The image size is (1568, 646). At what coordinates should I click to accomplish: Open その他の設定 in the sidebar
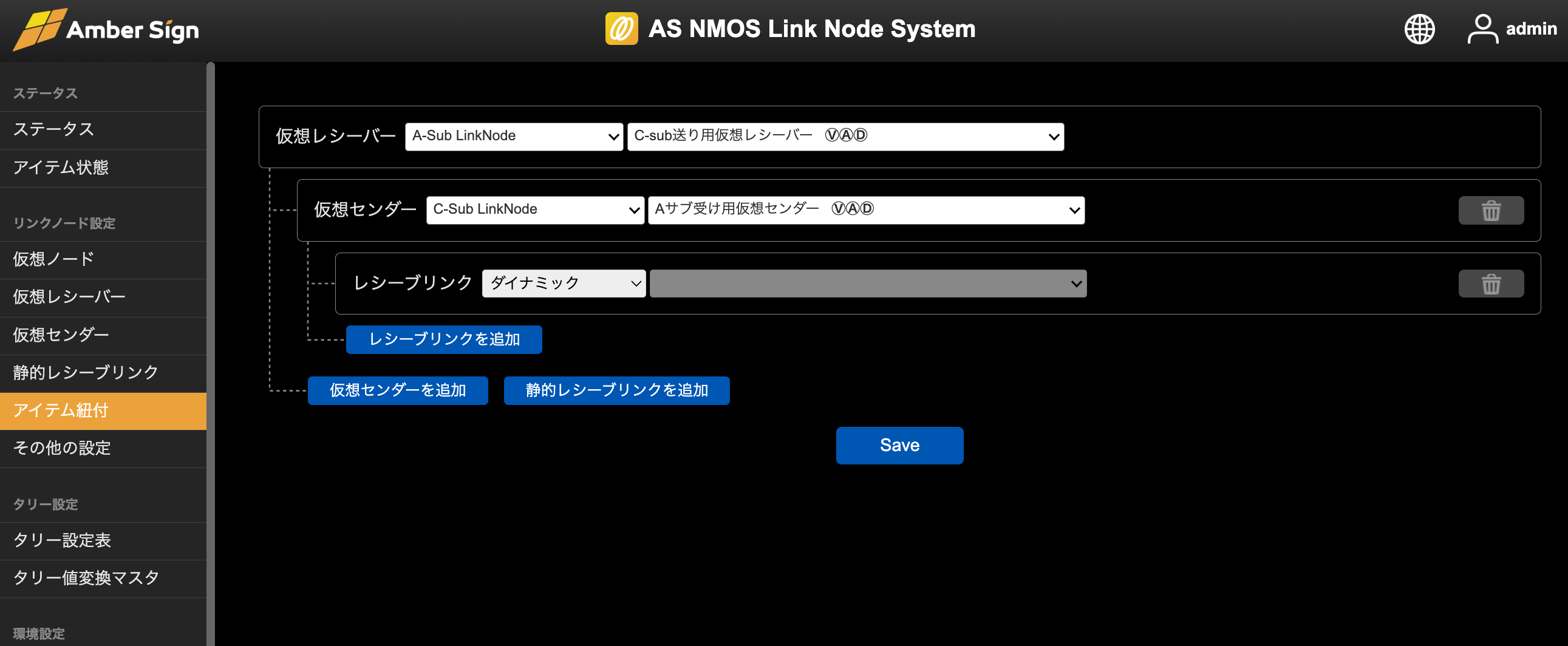103,448
